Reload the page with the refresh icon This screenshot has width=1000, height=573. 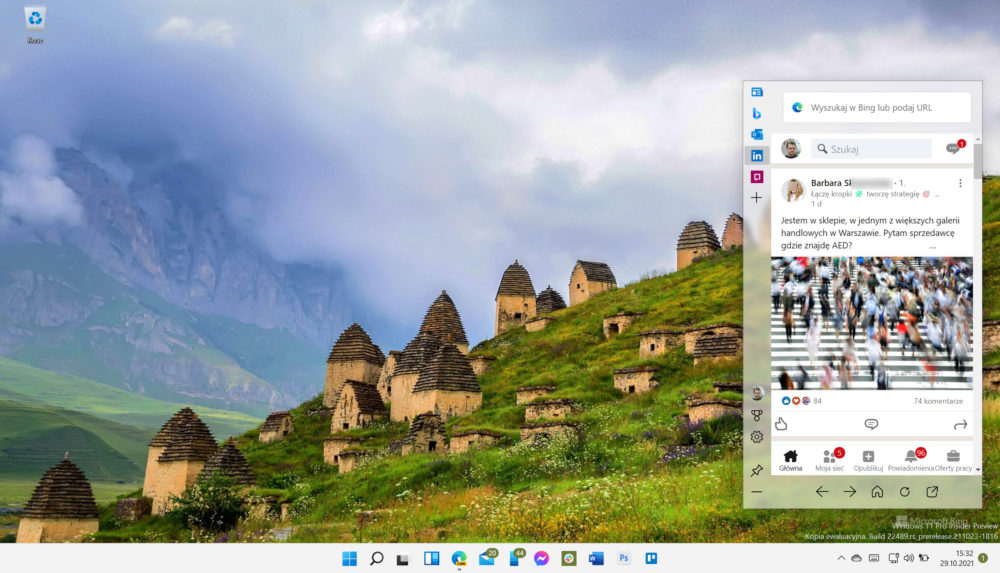coord(904,491)
